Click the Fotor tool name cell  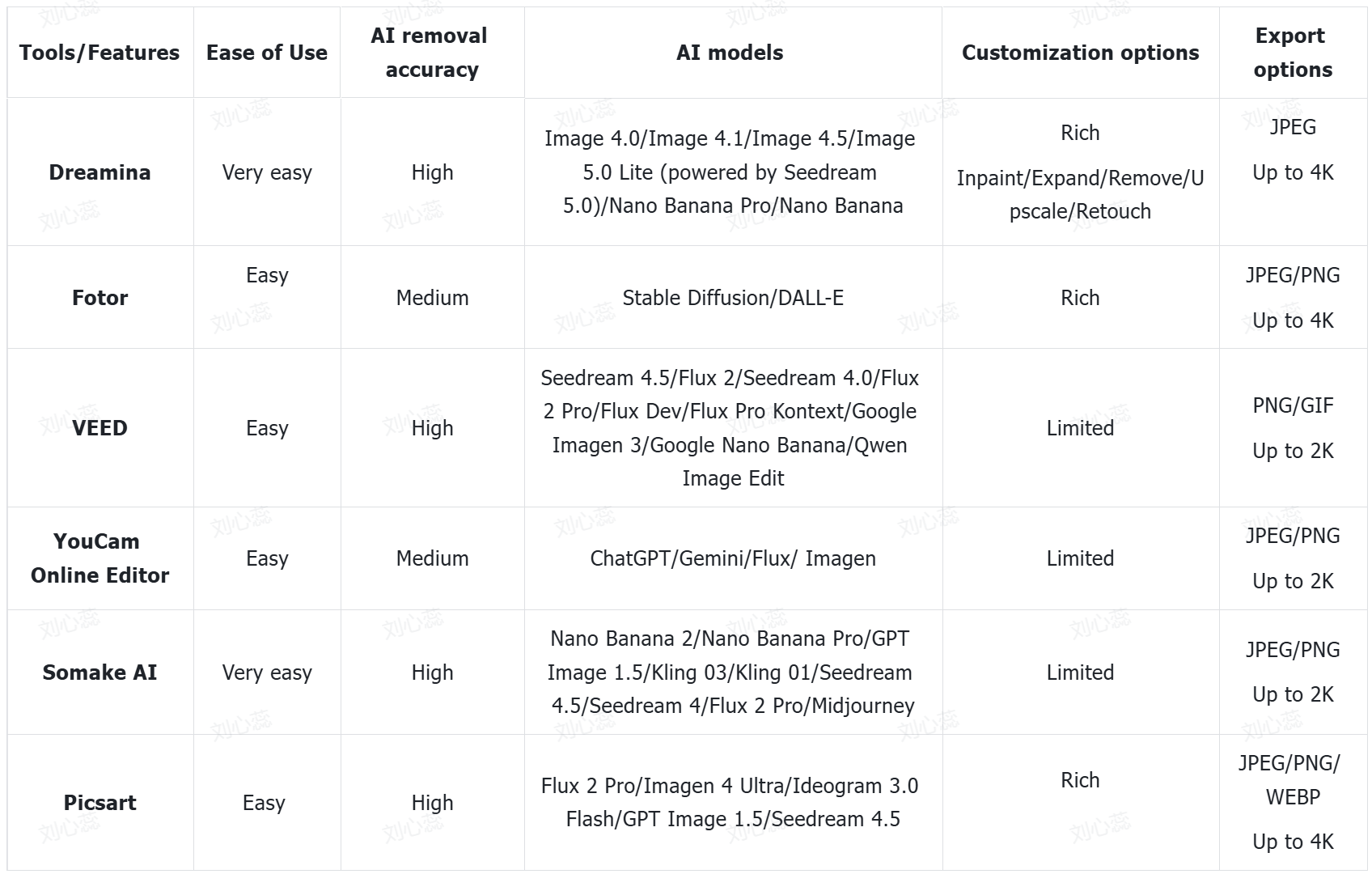click(x=100, y=298)
